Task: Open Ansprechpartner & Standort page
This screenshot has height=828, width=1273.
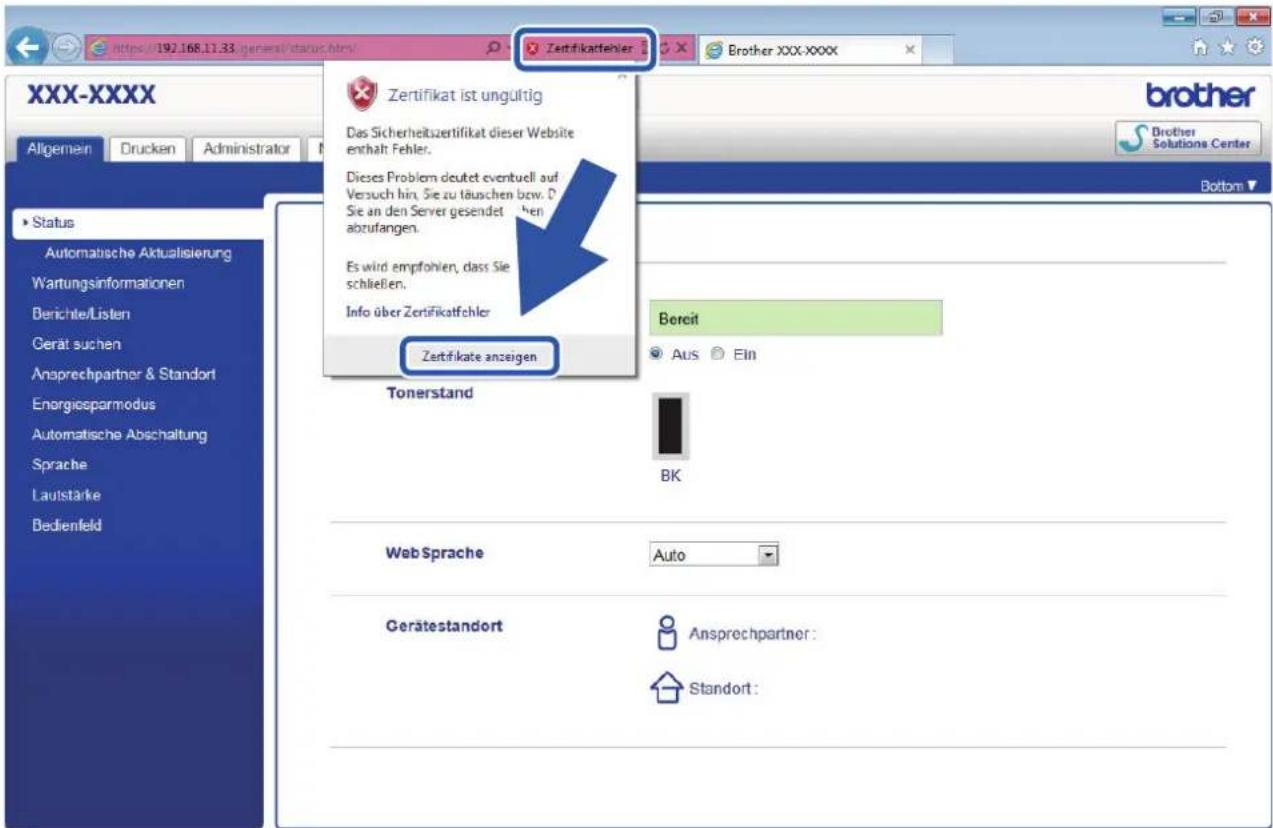Action: pos(123,374)
